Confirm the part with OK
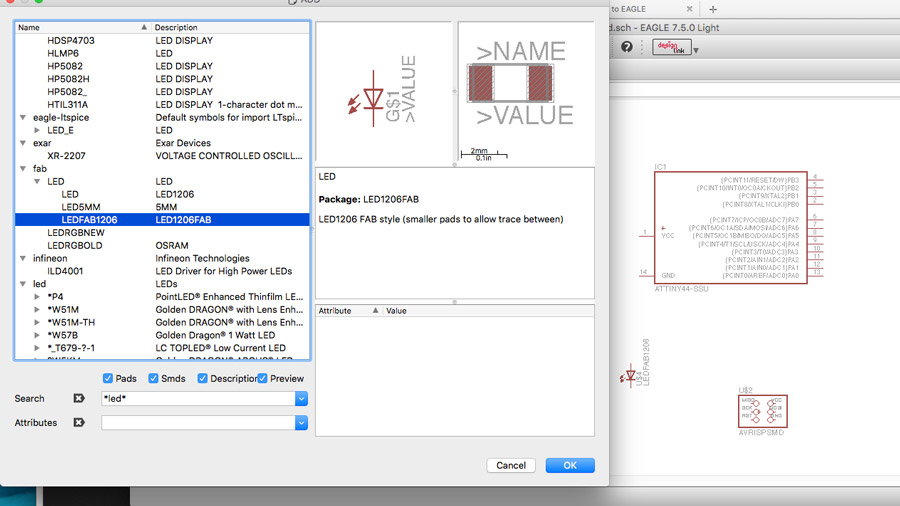Viewport: 900px width, 506px height. pyautogui.click(x=570, y=465)
